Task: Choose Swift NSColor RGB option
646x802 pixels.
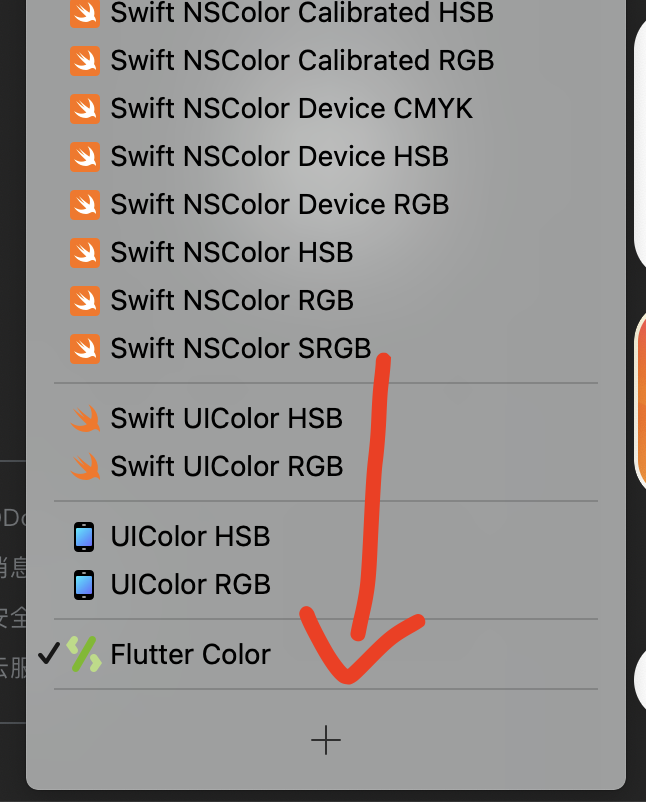Action: coord(326,300)
